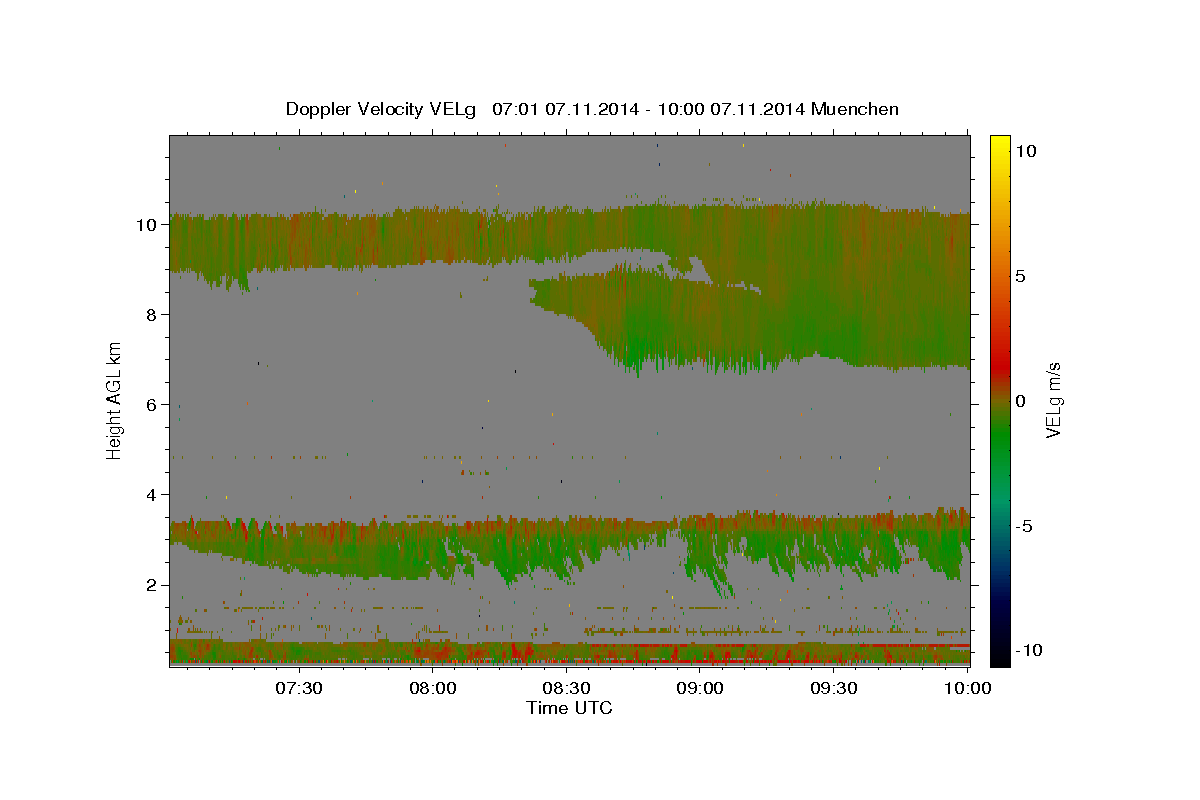Viewport: 1200px width, 800px height.
Task: Click the '09:00' time tick label
Action: [700, 688]
